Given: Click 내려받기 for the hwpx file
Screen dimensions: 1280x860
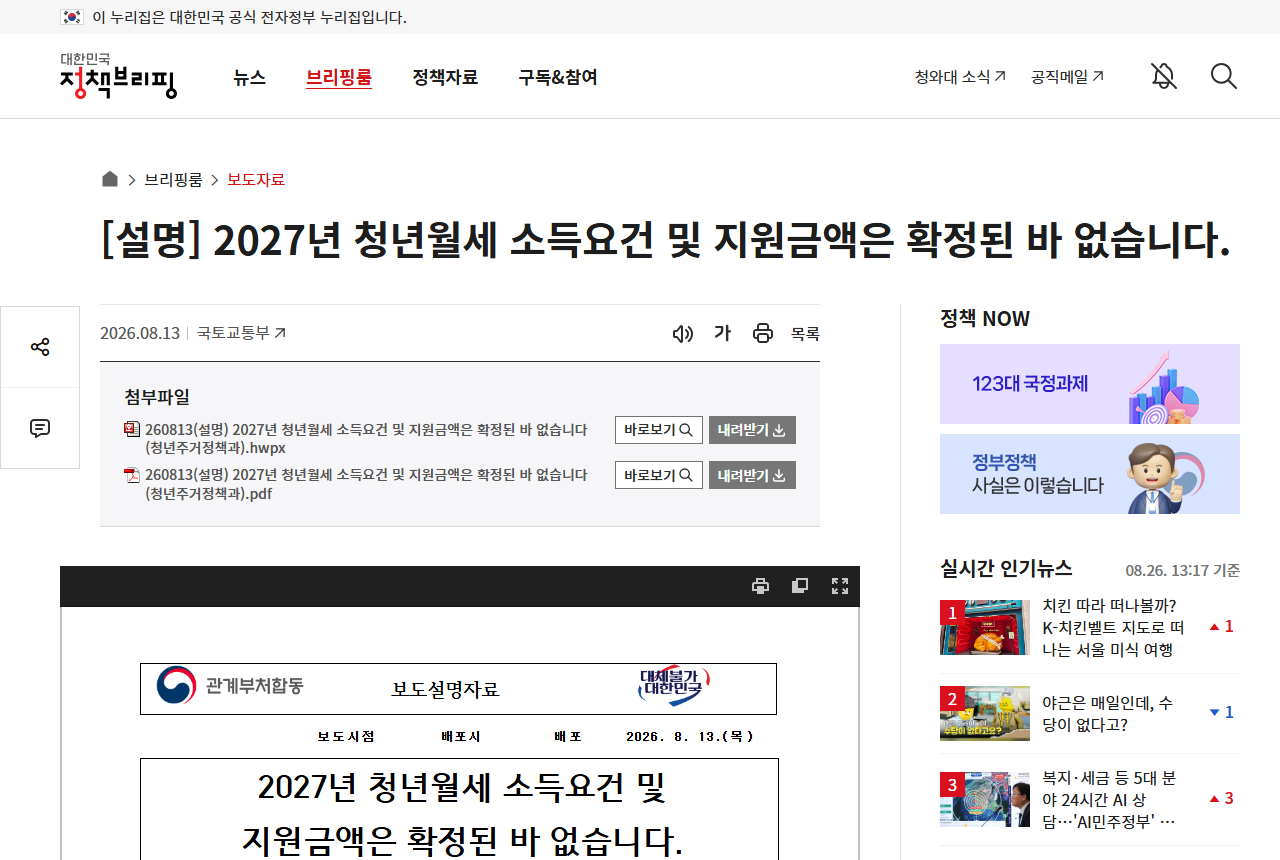Looking at the screenshot, I should 752,430.
